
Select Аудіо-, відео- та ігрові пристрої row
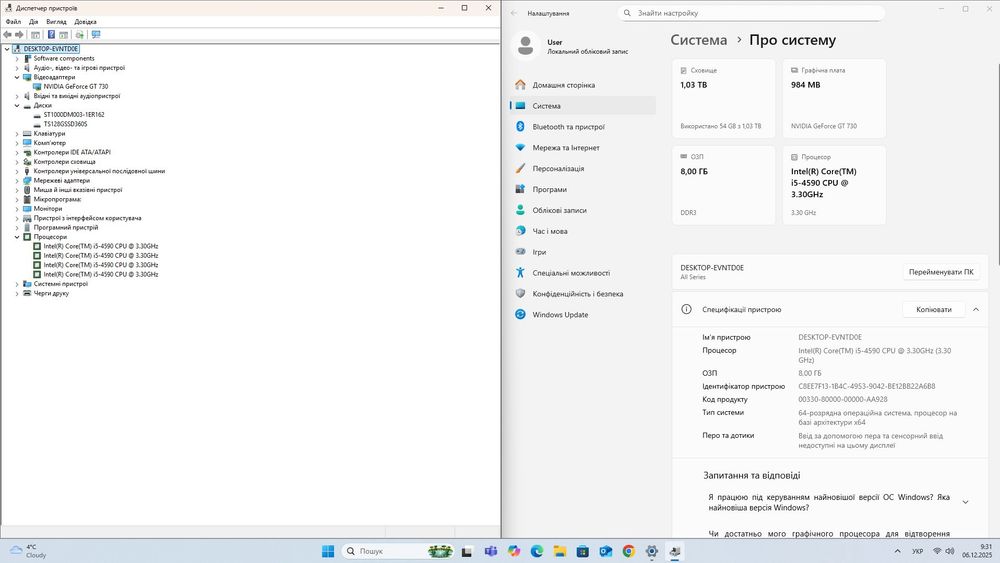click(79, 68)
